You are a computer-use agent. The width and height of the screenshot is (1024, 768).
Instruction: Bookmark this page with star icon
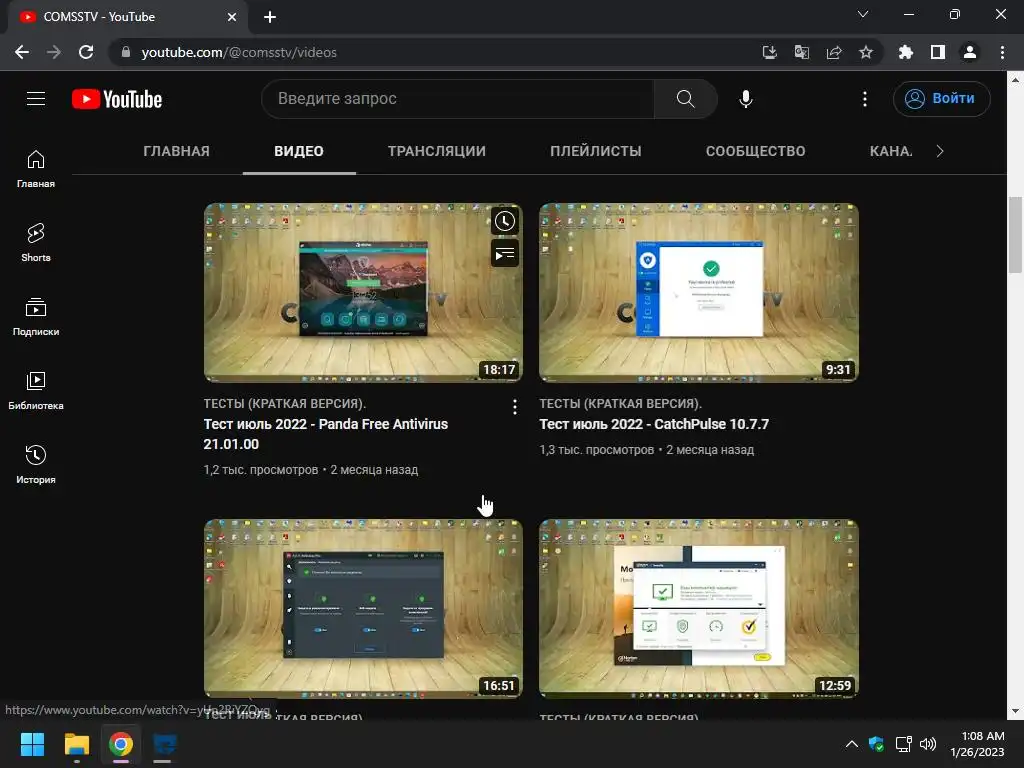(x=865, y=52)
